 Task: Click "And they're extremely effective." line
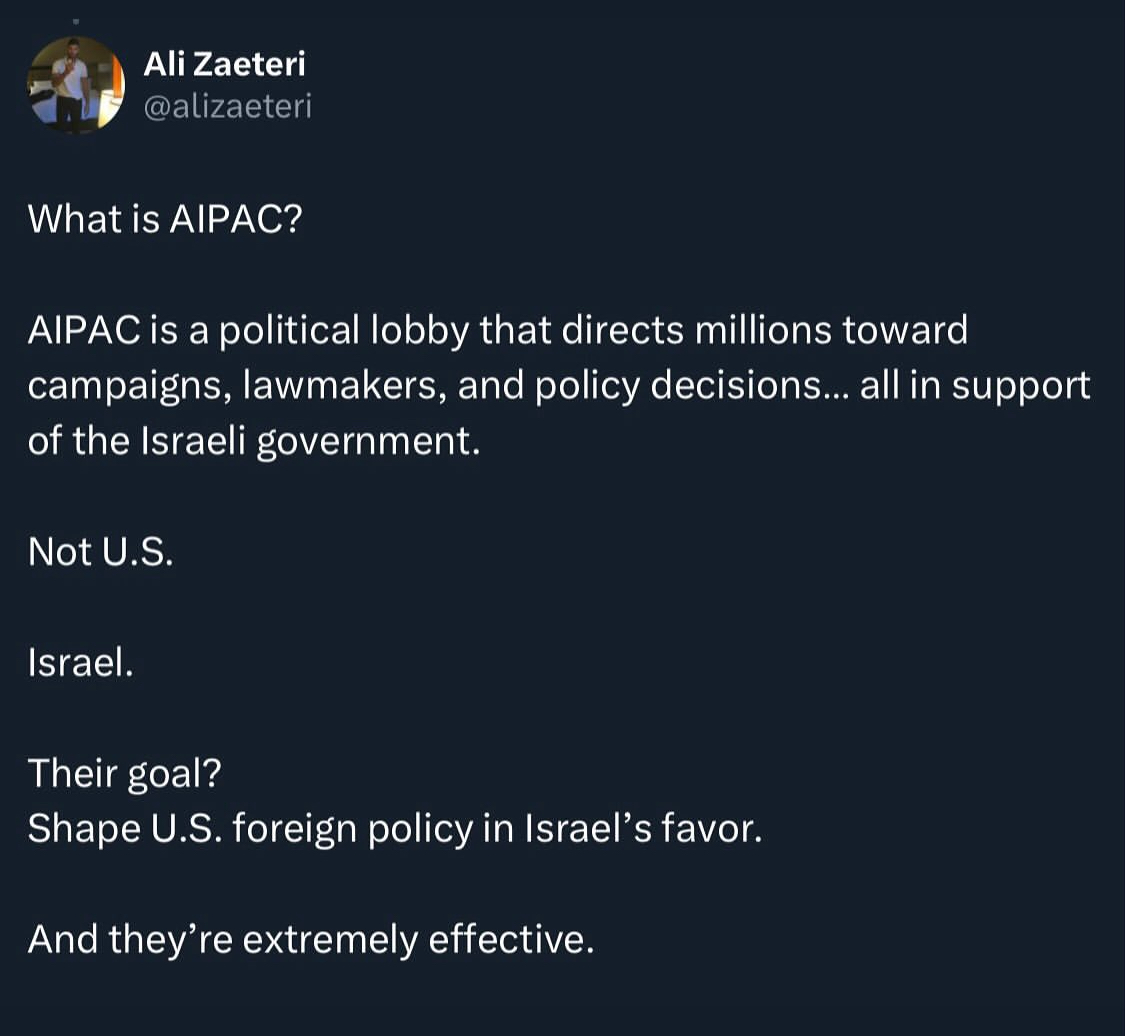coord(311,939)
